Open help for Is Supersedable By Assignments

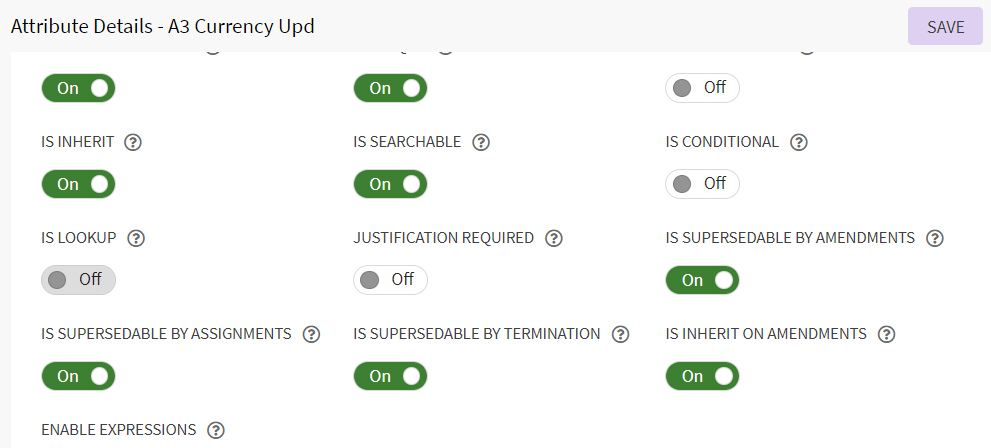tap(311, 334)
